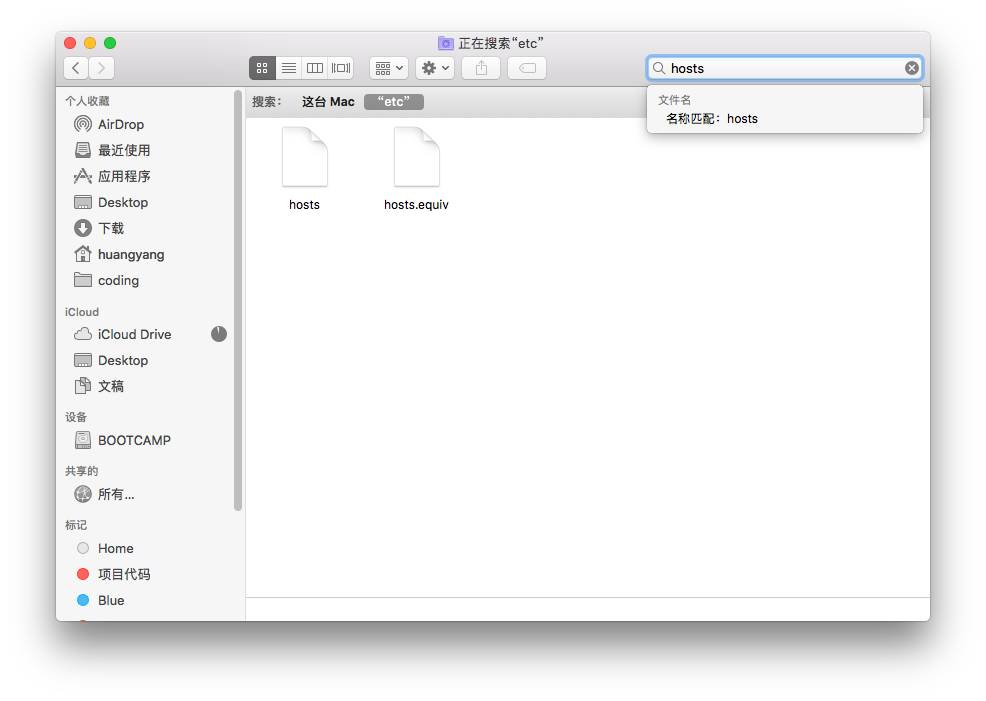Select name match suggestion for hosts
986x701 pixels.
pyautogui.click(x=712, y=118)
